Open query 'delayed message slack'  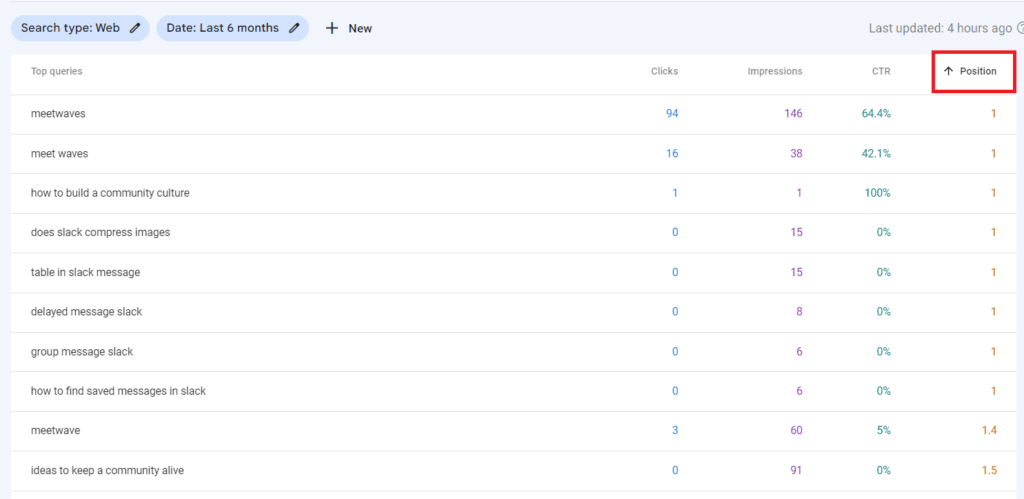pyautogui.click(x=86, y=312)
